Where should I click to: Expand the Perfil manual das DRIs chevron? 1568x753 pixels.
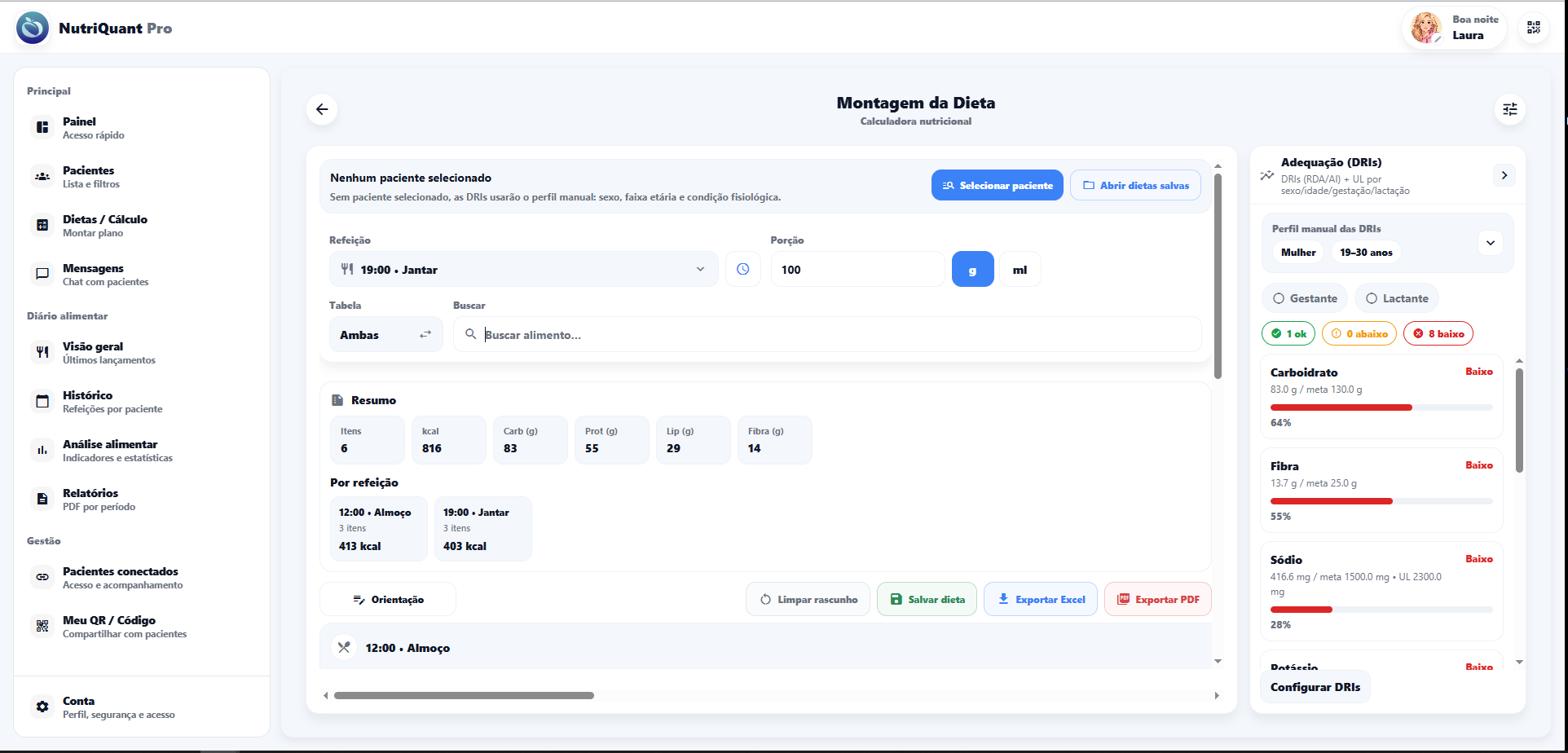(1490, 243)
